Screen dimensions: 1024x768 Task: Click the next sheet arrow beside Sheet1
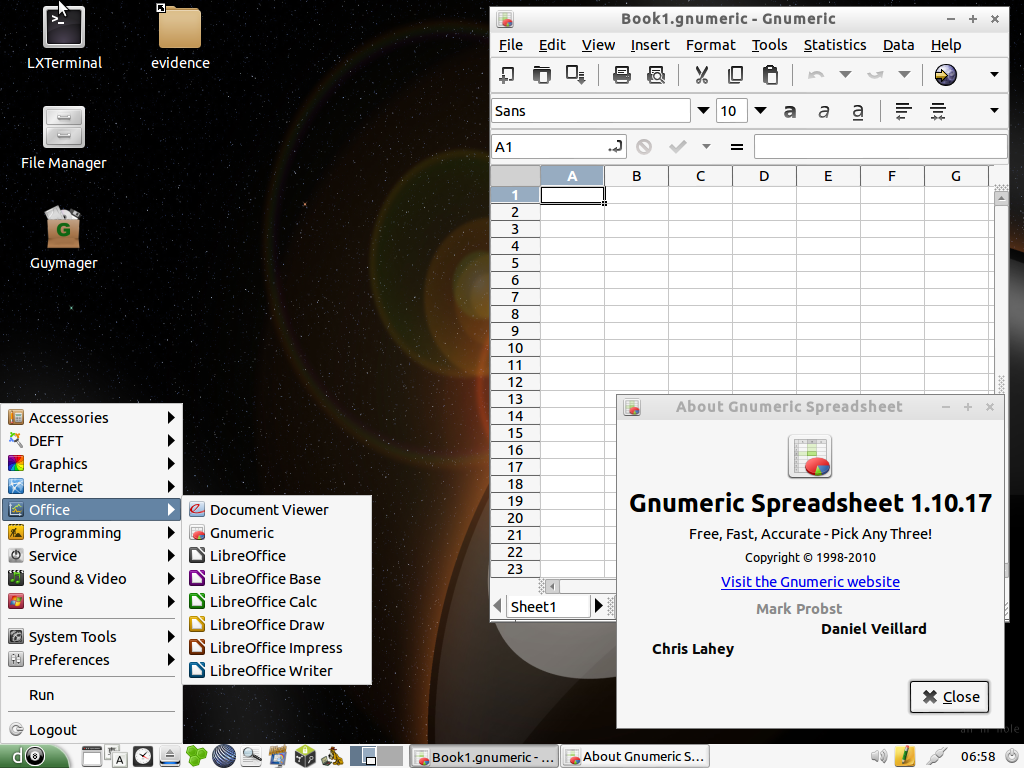coord(599,606)
